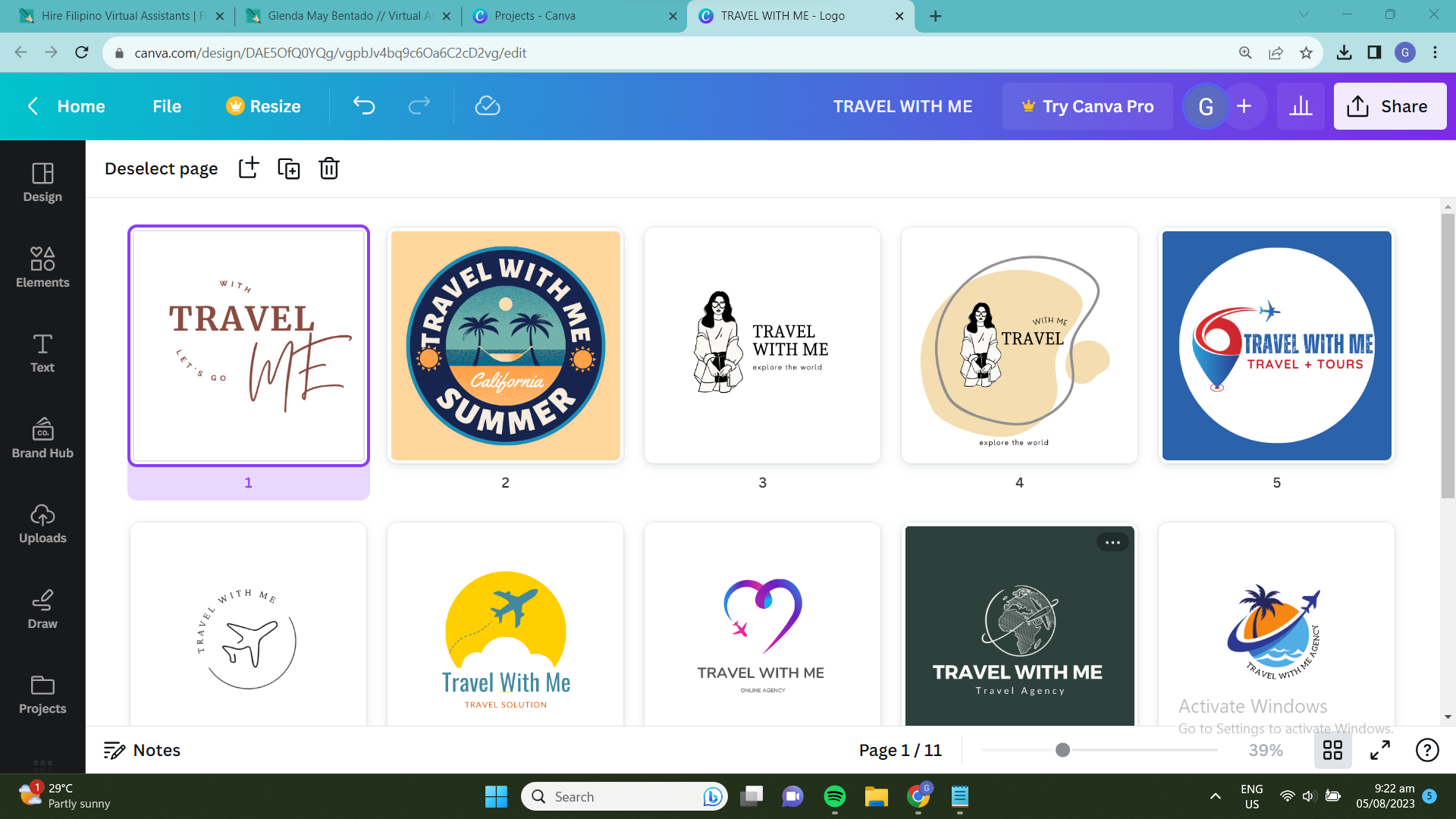Switch to the Projects - Canva tab
This screenshot has width=1456, height=819.
pos(535,16)
